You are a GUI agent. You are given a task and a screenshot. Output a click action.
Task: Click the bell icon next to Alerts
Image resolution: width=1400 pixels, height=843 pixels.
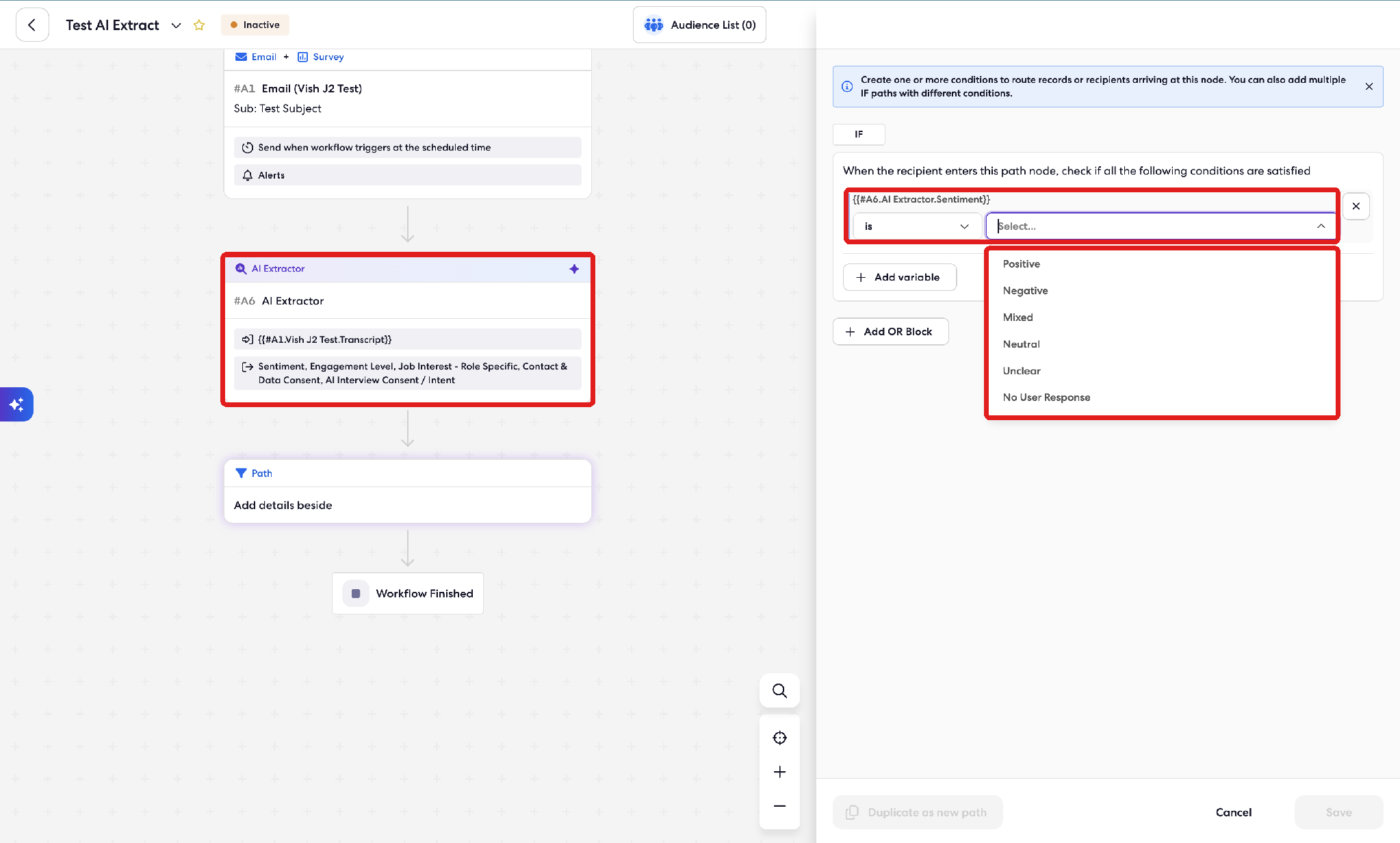pos(248,175)
